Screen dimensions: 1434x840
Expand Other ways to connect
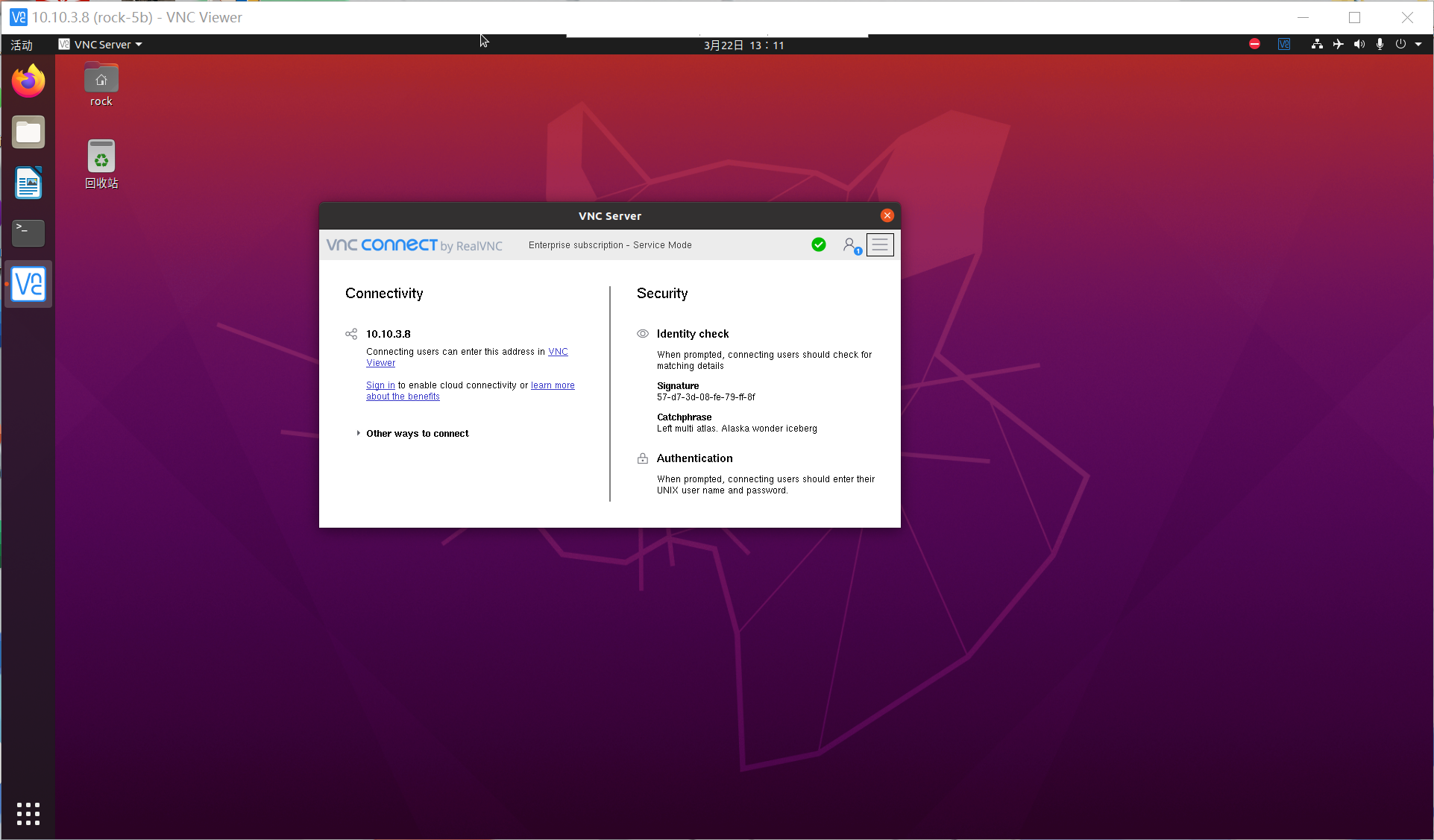[416, 433]
